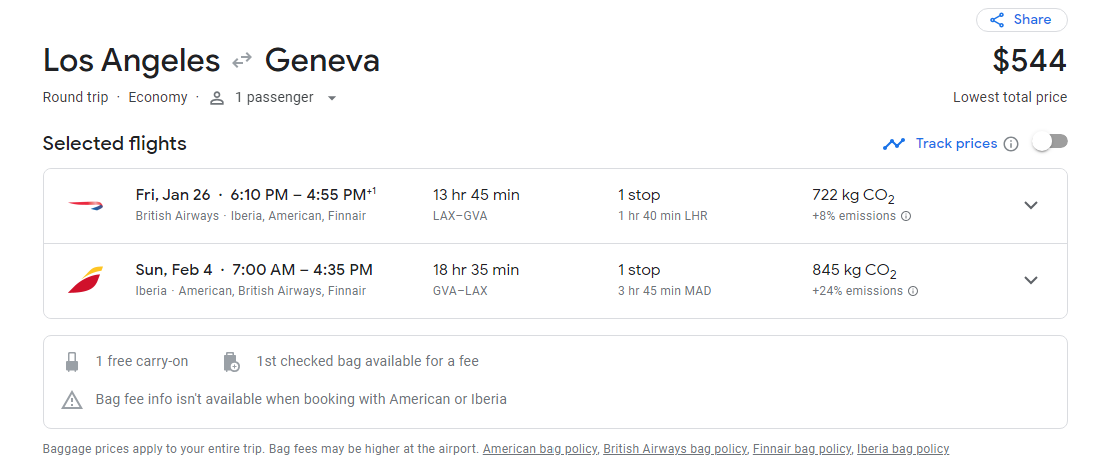Click the Iberia airline logo icon
This screenshot has height=468, width=1102.
86,280
